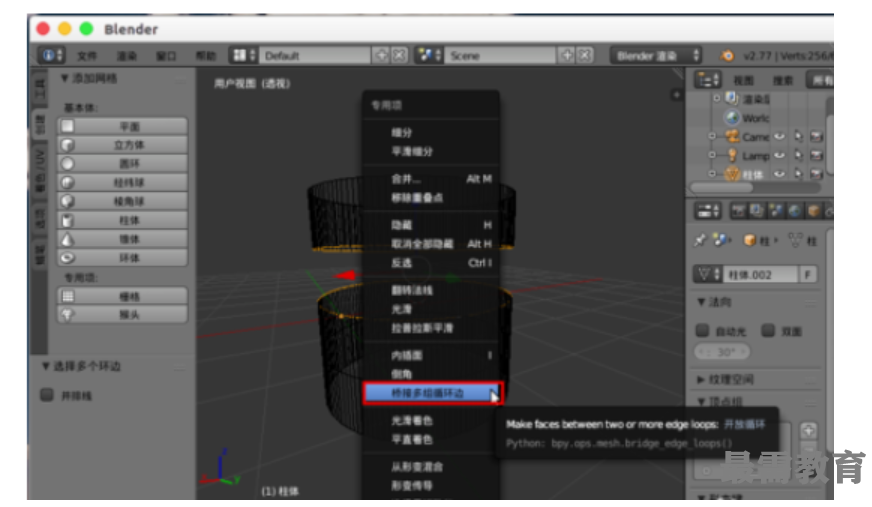Add a new scene with plus icon
The width and height of the screenshot is (872, 507).
pyautogui.click(x=566, y=56)
